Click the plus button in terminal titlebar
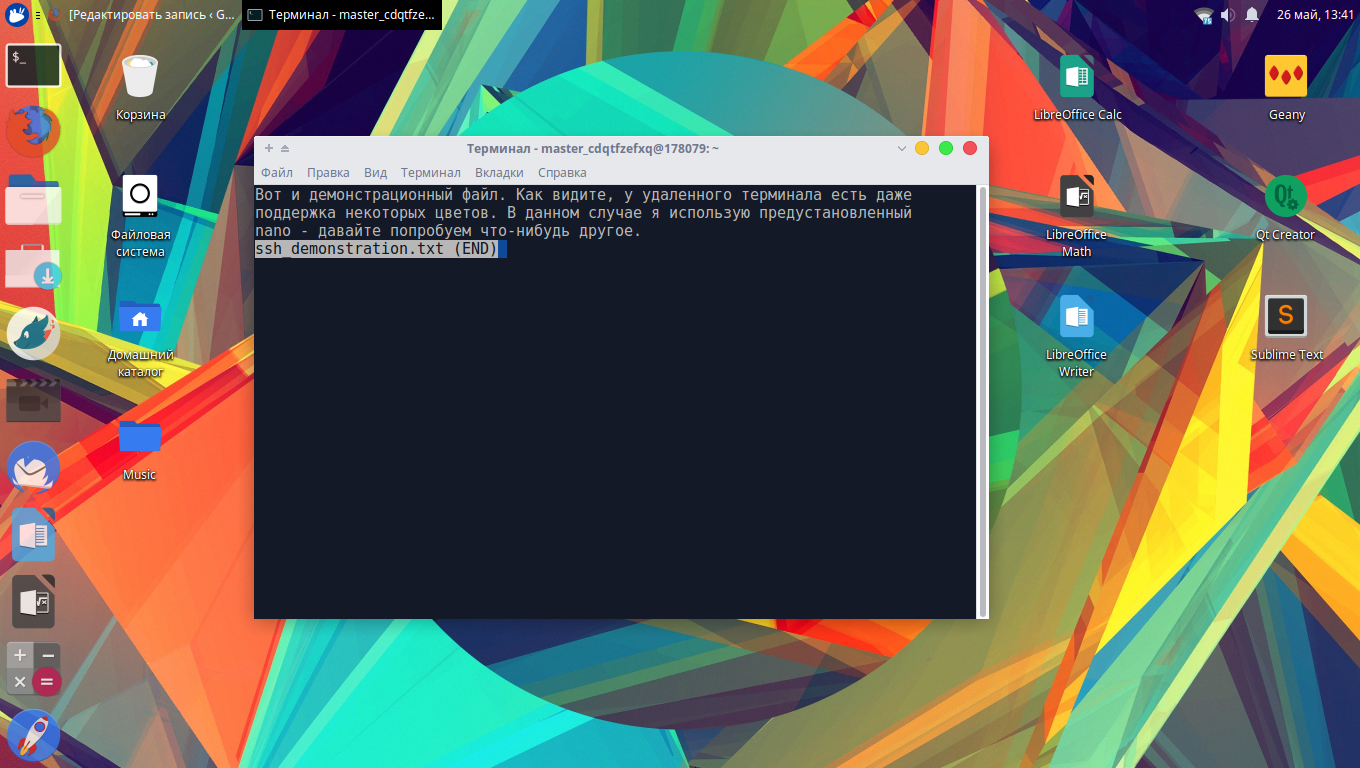 coord(269,148)
